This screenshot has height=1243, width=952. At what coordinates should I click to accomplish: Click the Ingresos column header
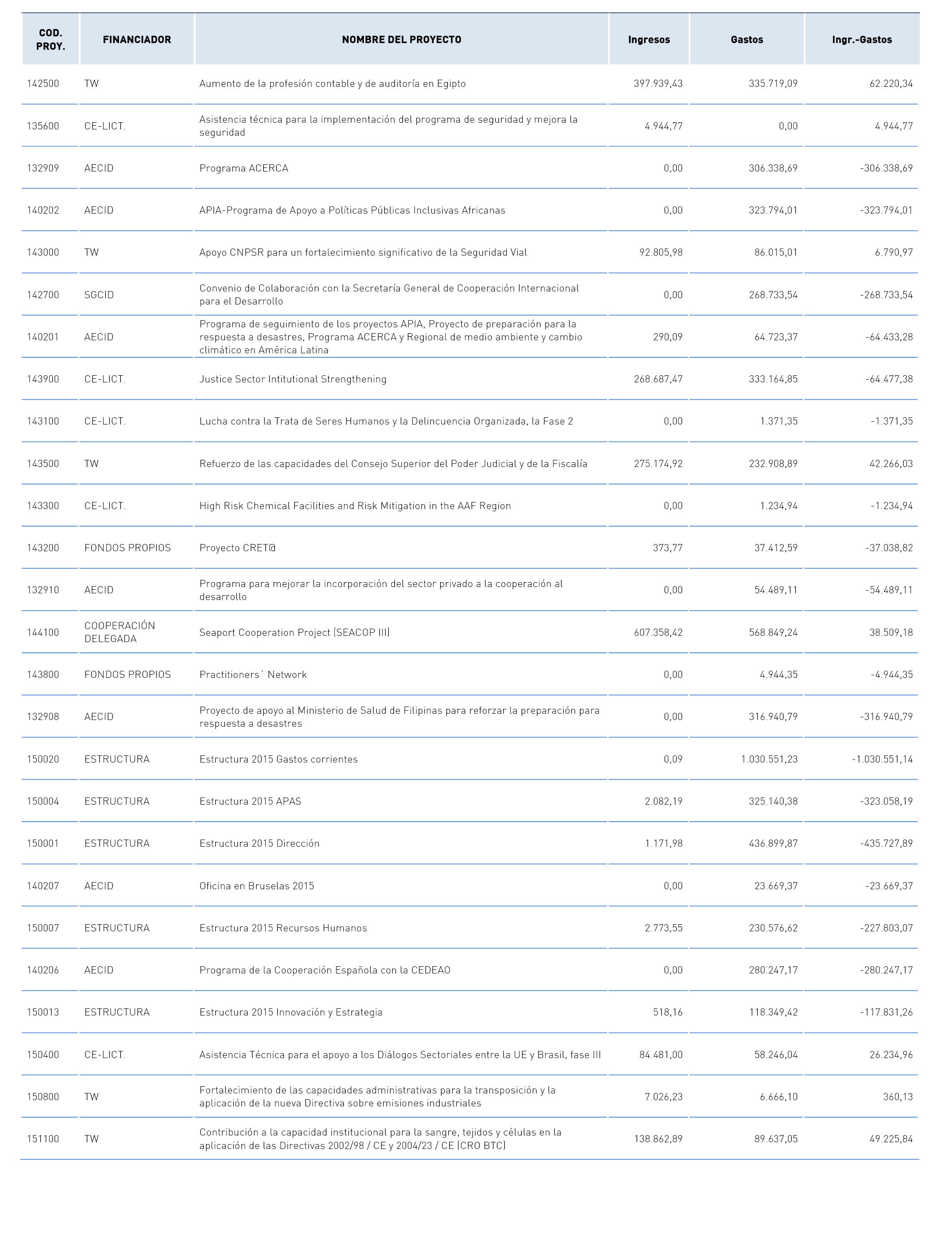pos(649,40)
